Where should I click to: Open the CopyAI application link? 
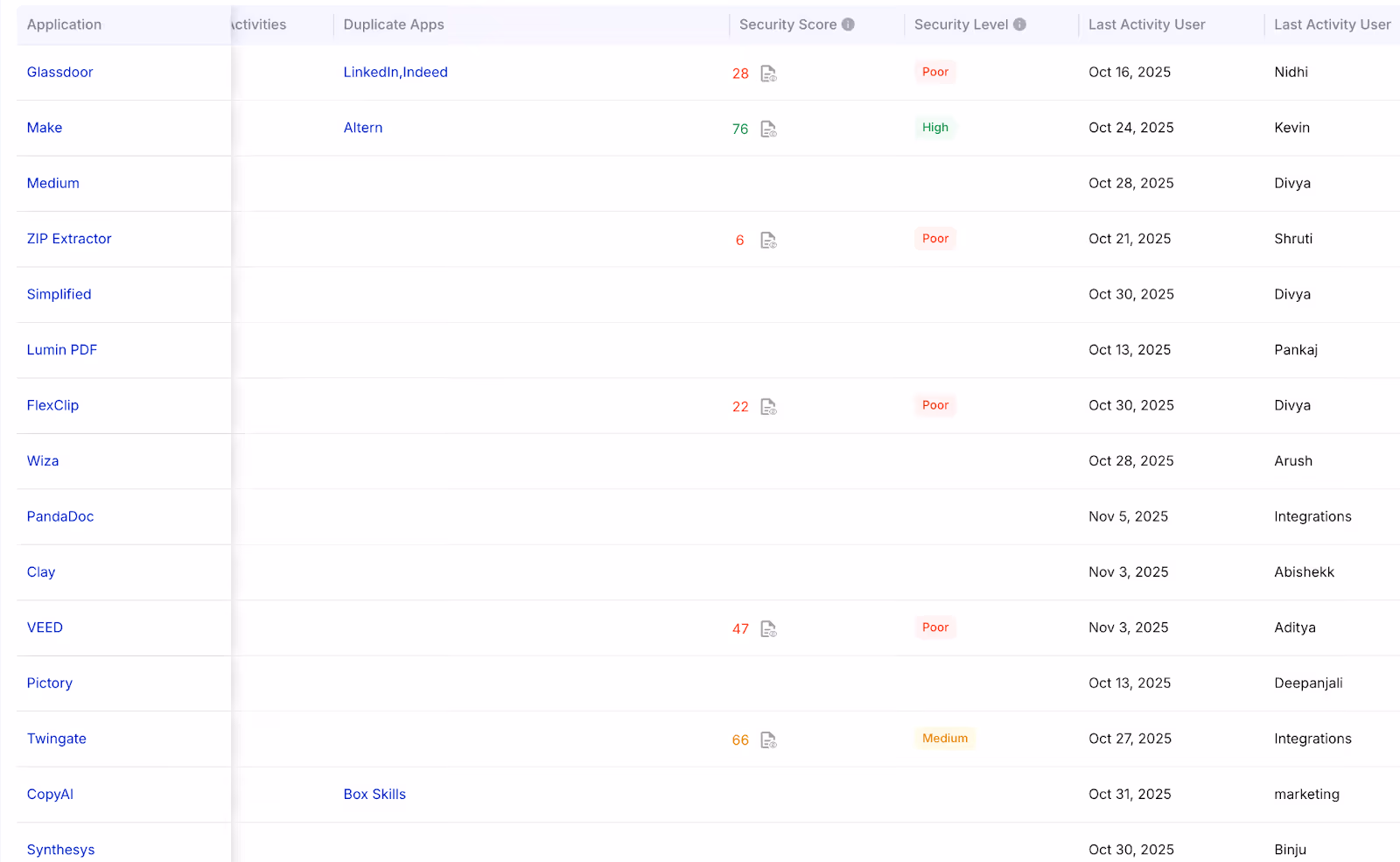click(x=50, y=795)
